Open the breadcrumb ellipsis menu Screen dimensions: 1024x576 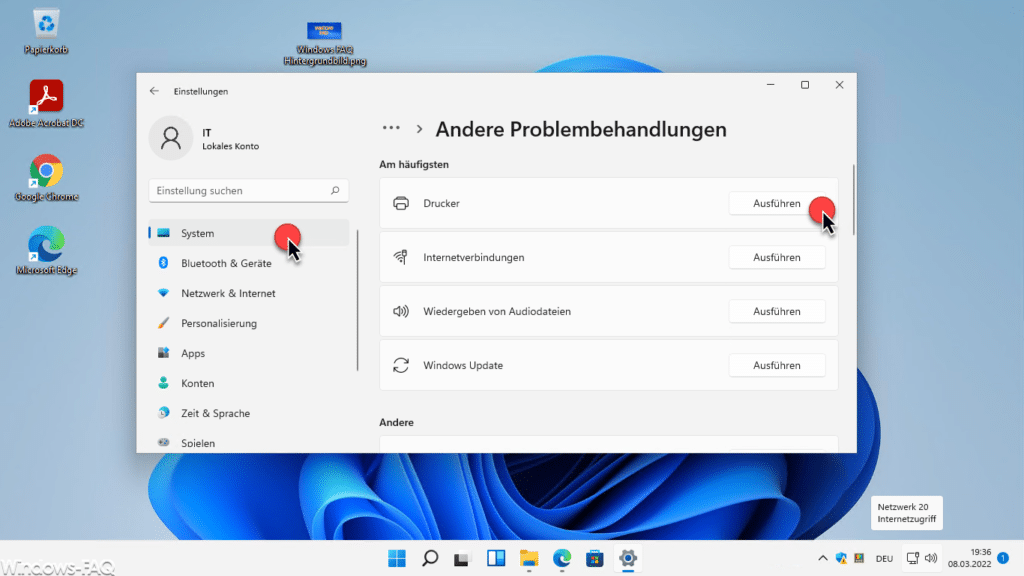tap(391, 128)
